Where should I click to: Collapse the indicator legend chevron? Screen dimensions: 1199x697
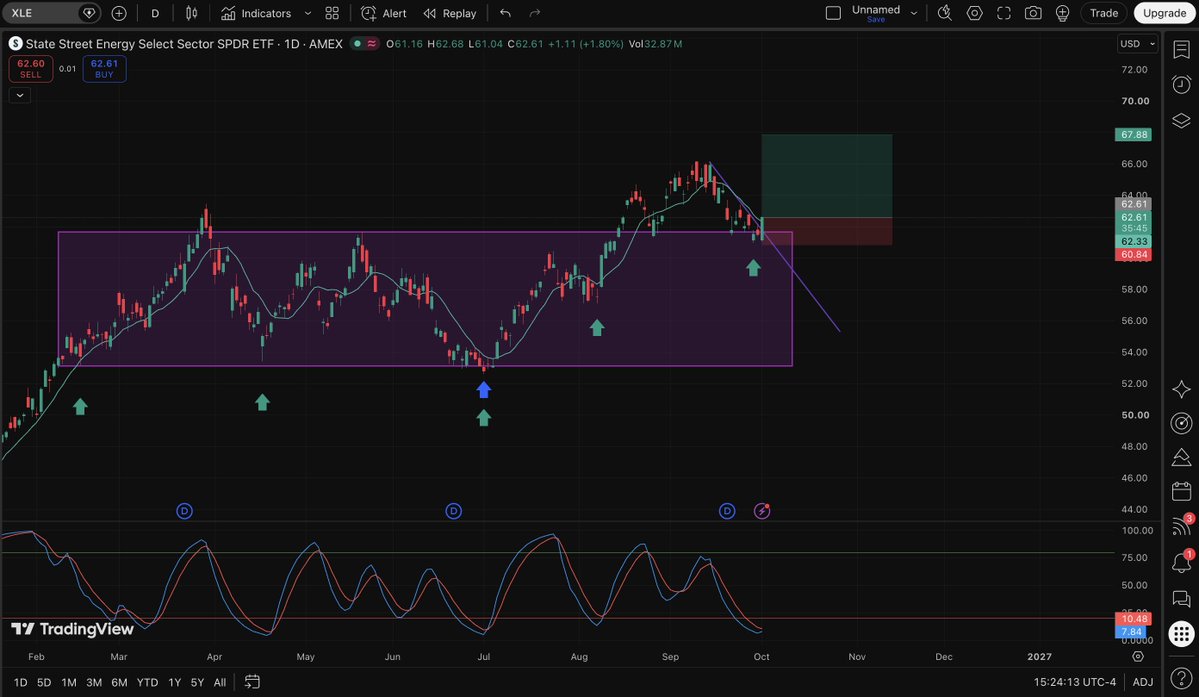(x=20, y=96)
